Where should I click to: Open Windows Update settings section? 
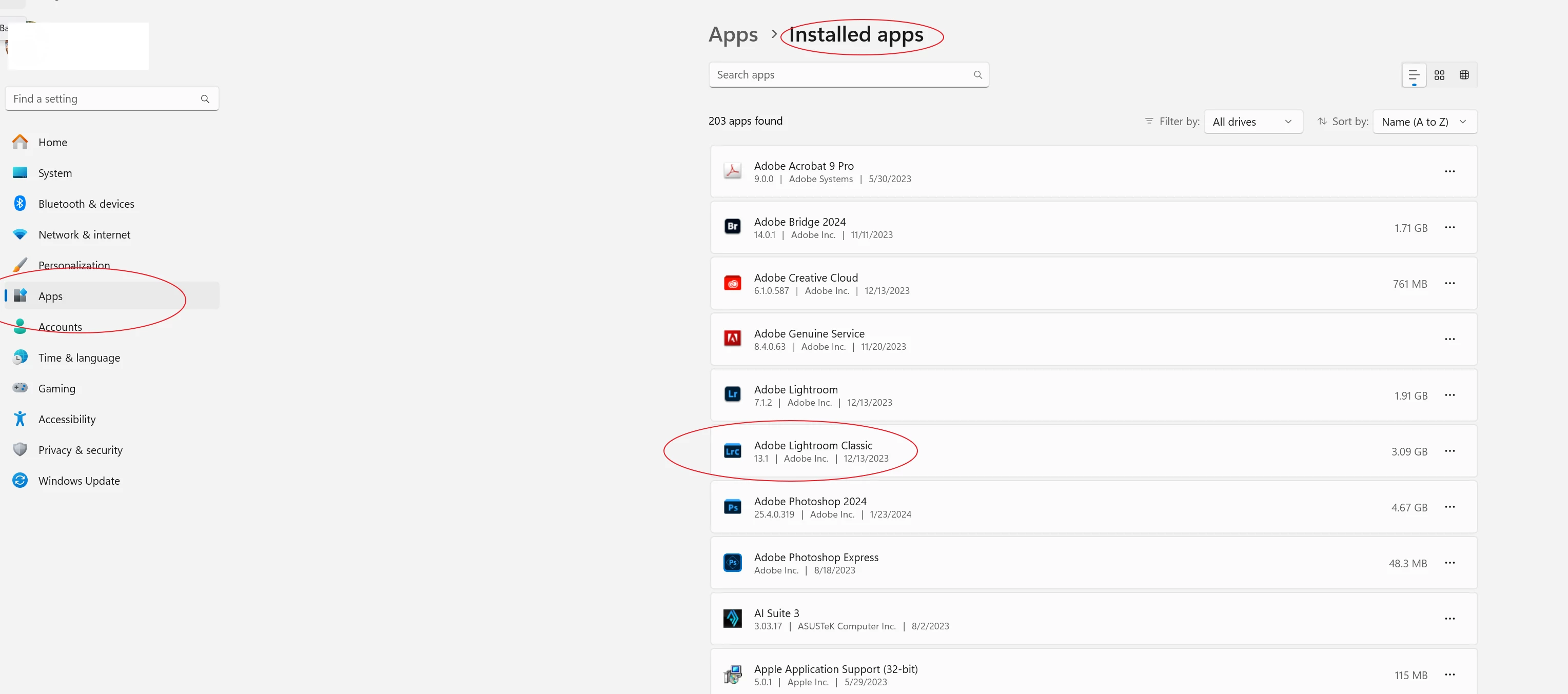point(79,481)
